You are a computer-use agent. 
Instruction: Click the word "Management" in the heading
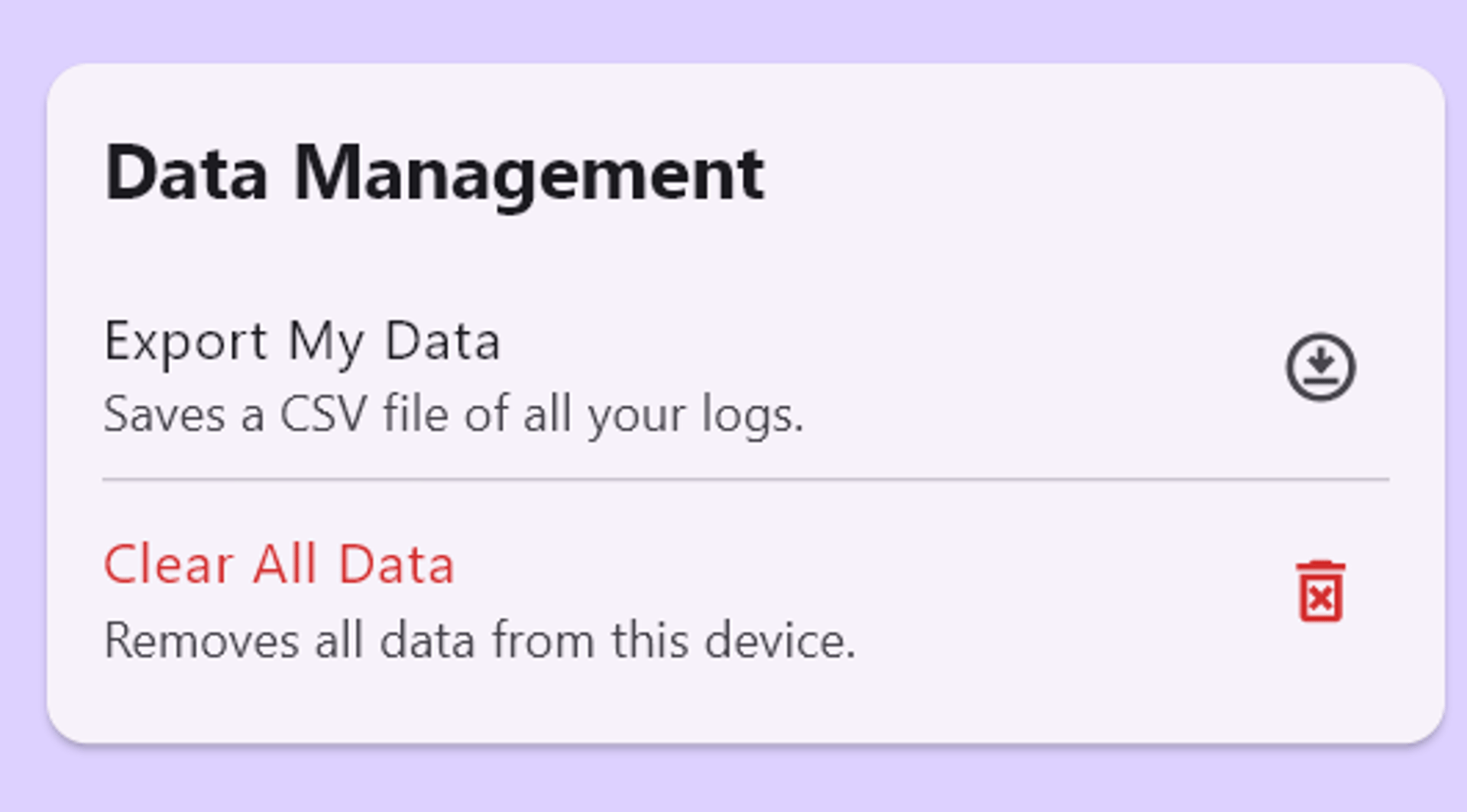(529, 174)
